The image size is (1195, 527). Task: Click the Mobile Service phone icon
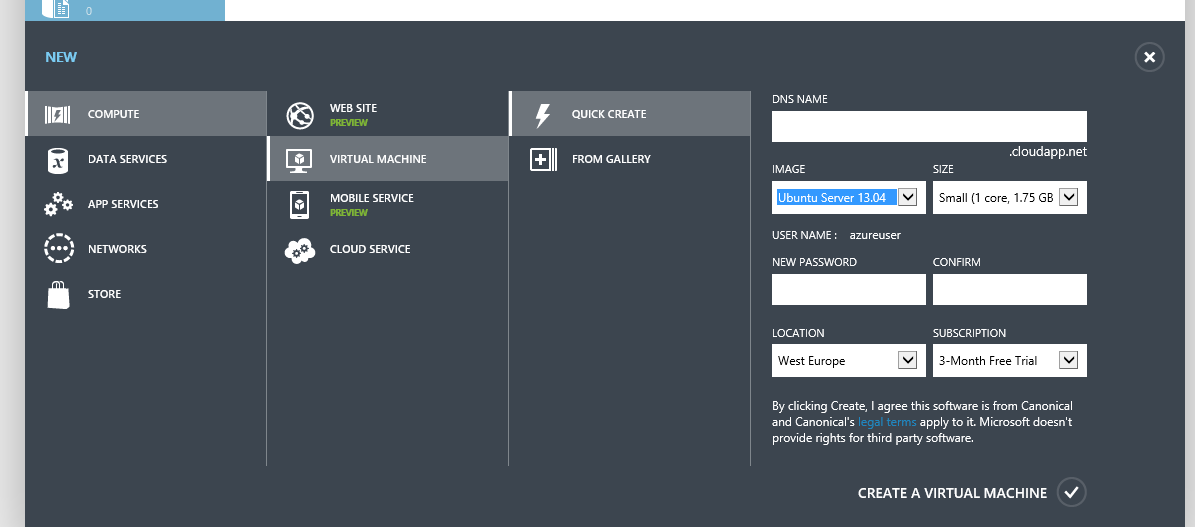[300, 205]
